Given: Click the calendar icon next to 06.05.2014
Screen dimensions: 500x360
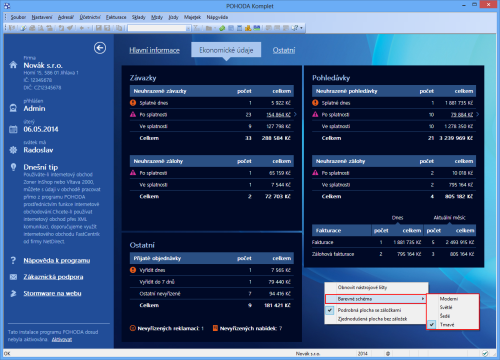Looking at the screenshot, I should click(x=13, y=129).
